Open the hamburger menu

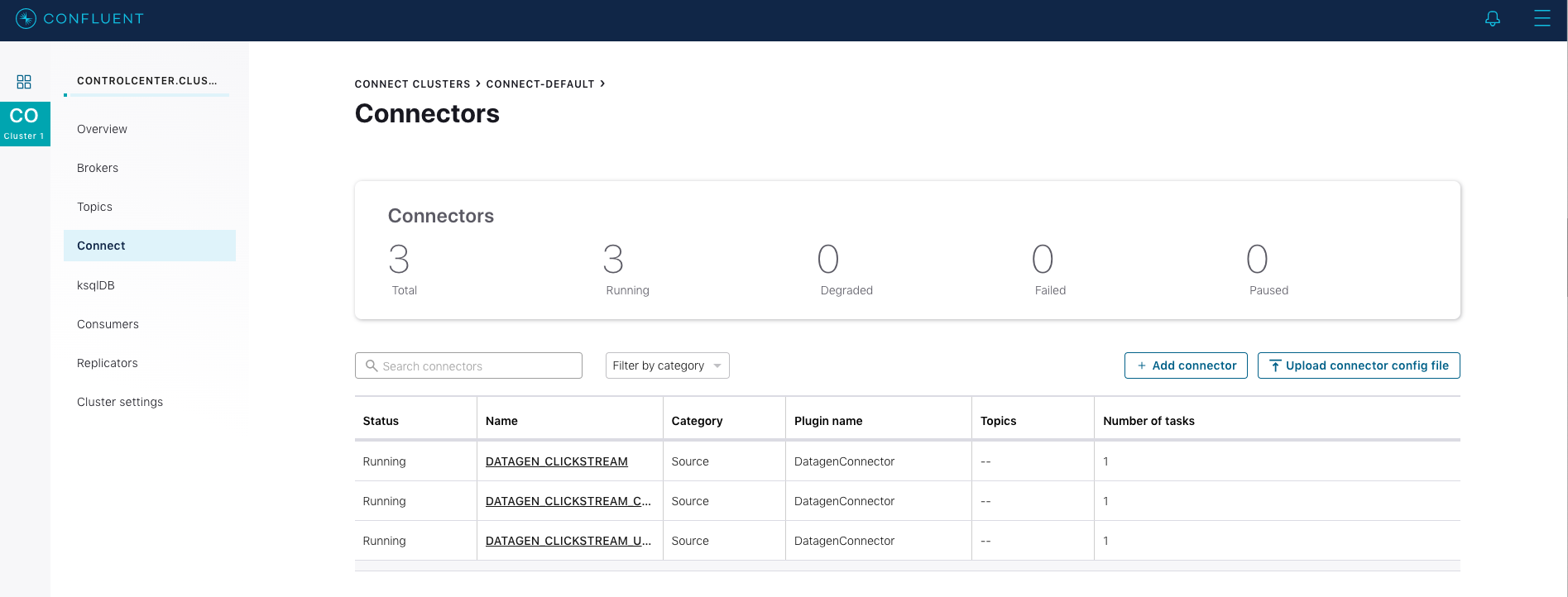click(1542, 18)
